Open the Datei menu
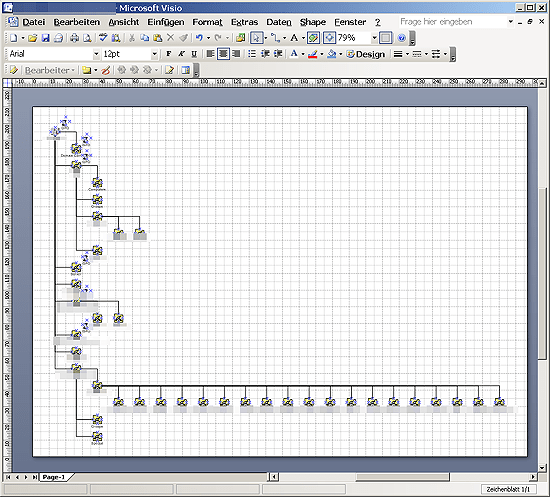 [34, 22]
